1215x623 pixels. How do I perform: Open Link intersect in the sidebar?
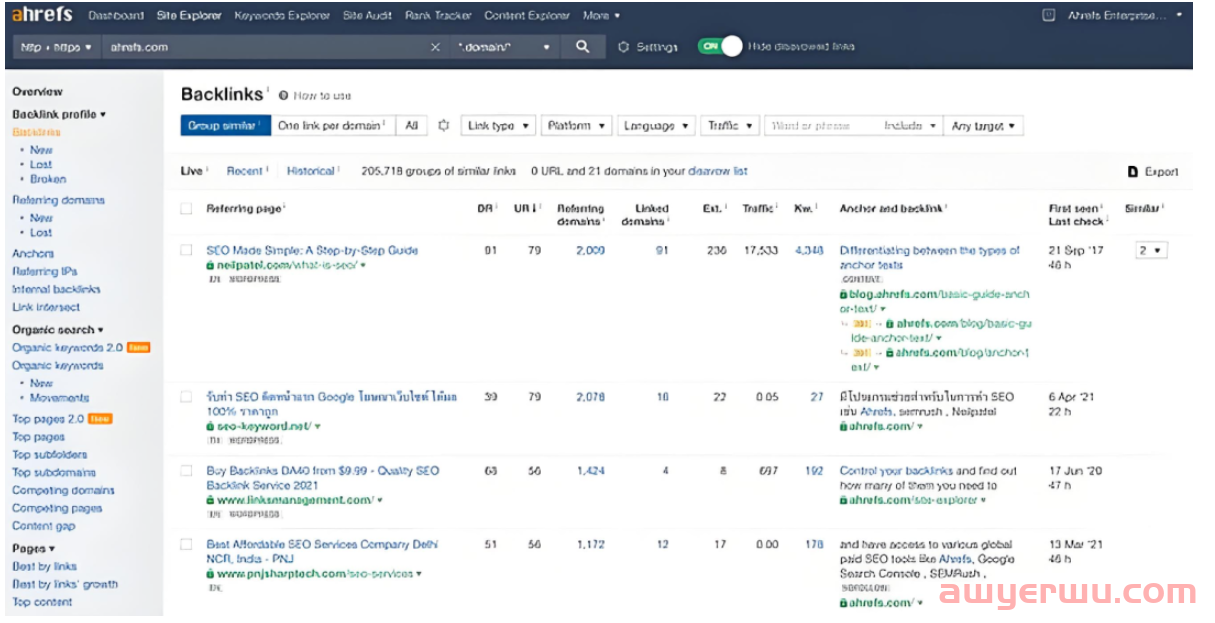click(46, 307)
